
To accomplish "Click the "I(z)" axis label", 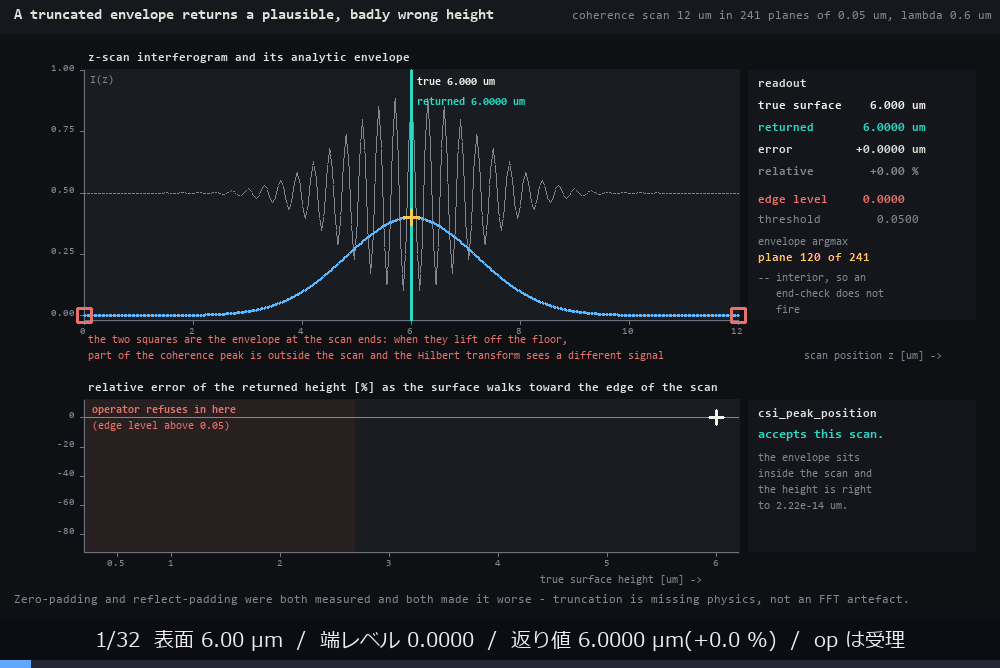I will click(101, 79).
